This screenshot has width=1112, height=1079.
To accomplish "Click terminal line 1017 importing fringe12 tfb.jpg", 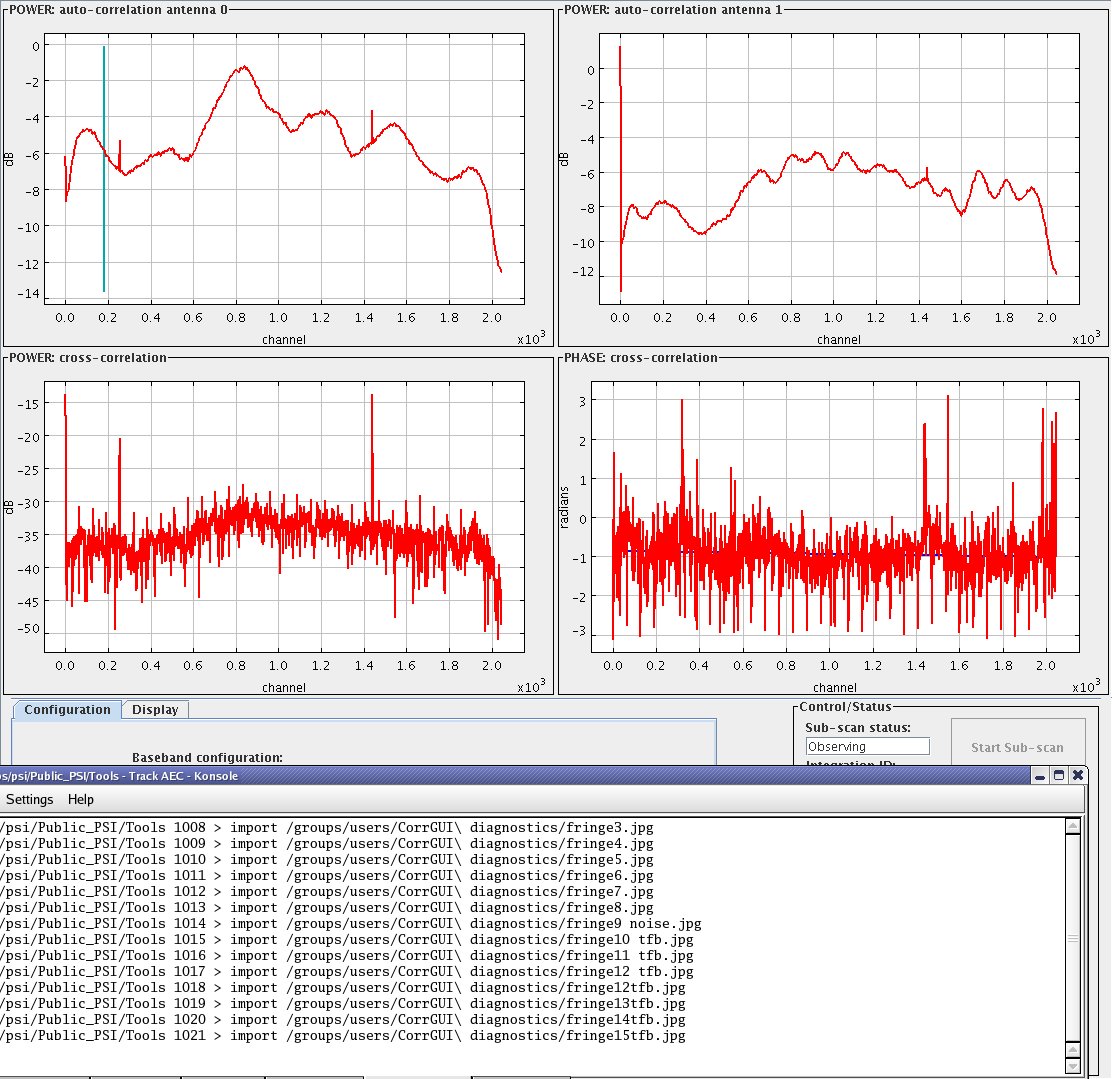I will click(x=347, y=972).
